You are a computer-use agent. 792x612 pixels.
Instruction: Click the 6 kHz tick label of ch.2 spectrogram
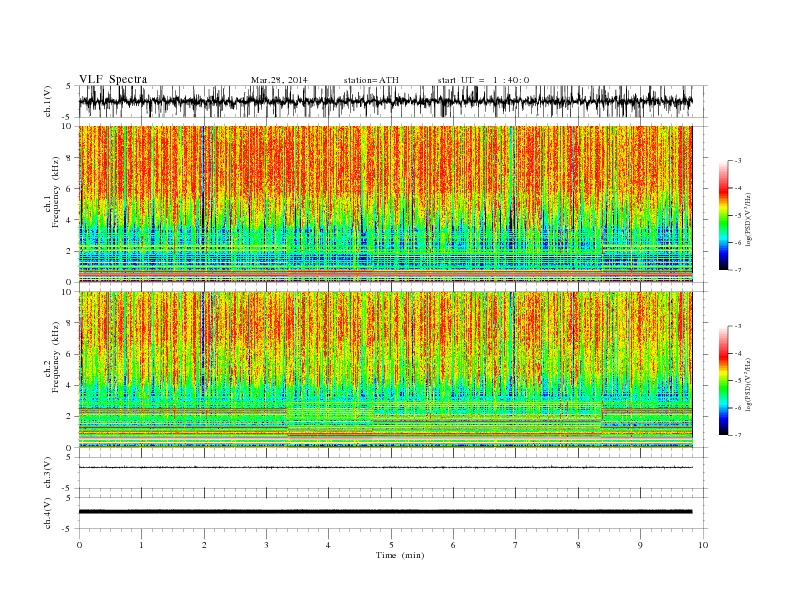[69, 354]
